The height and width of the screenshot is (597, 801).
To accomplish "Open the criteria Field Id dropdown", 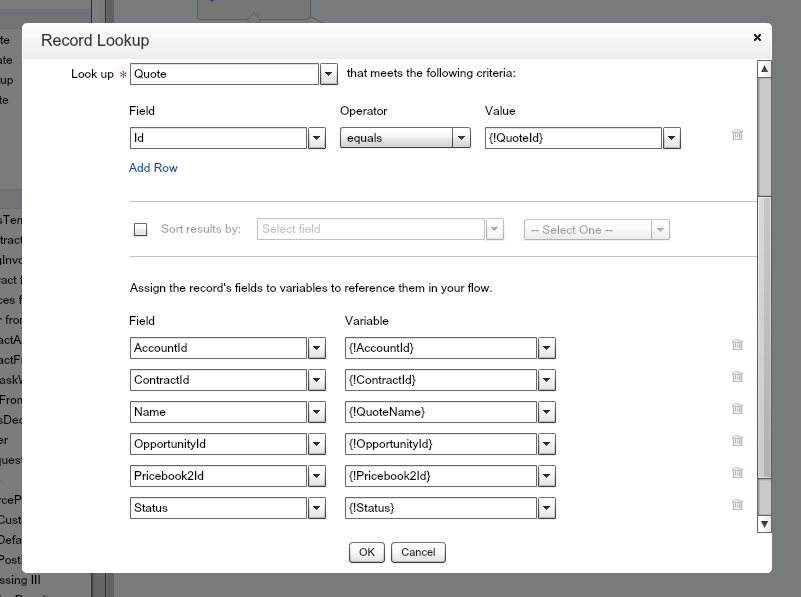I will click(x=317, y=138).
